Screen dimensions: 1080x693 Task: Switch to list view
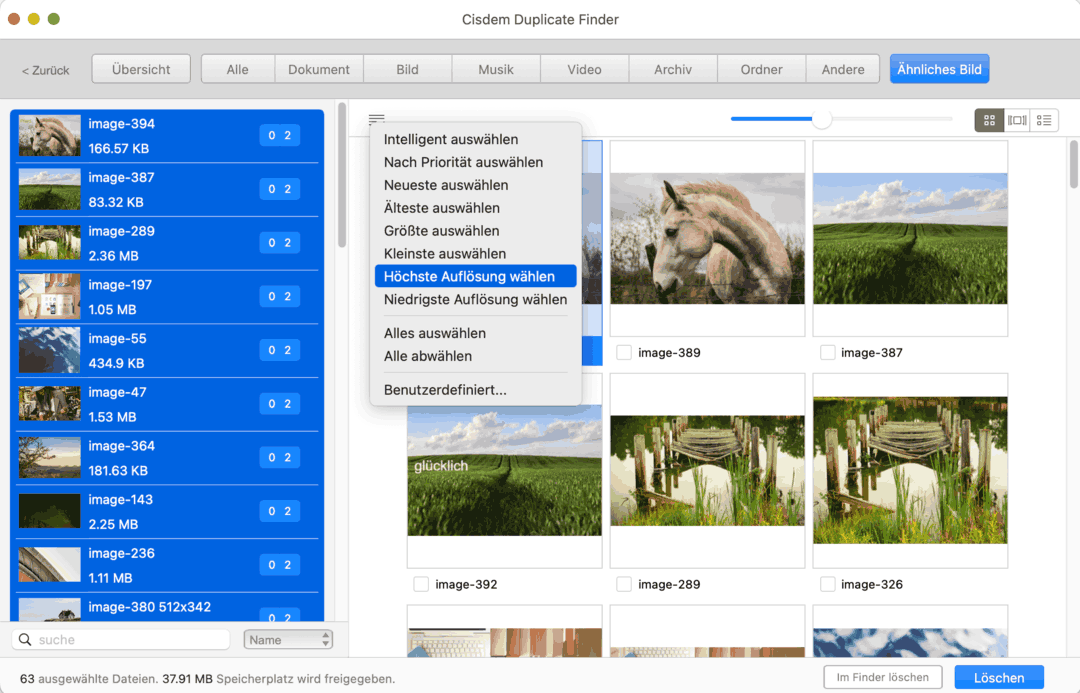coord(1044,121)
